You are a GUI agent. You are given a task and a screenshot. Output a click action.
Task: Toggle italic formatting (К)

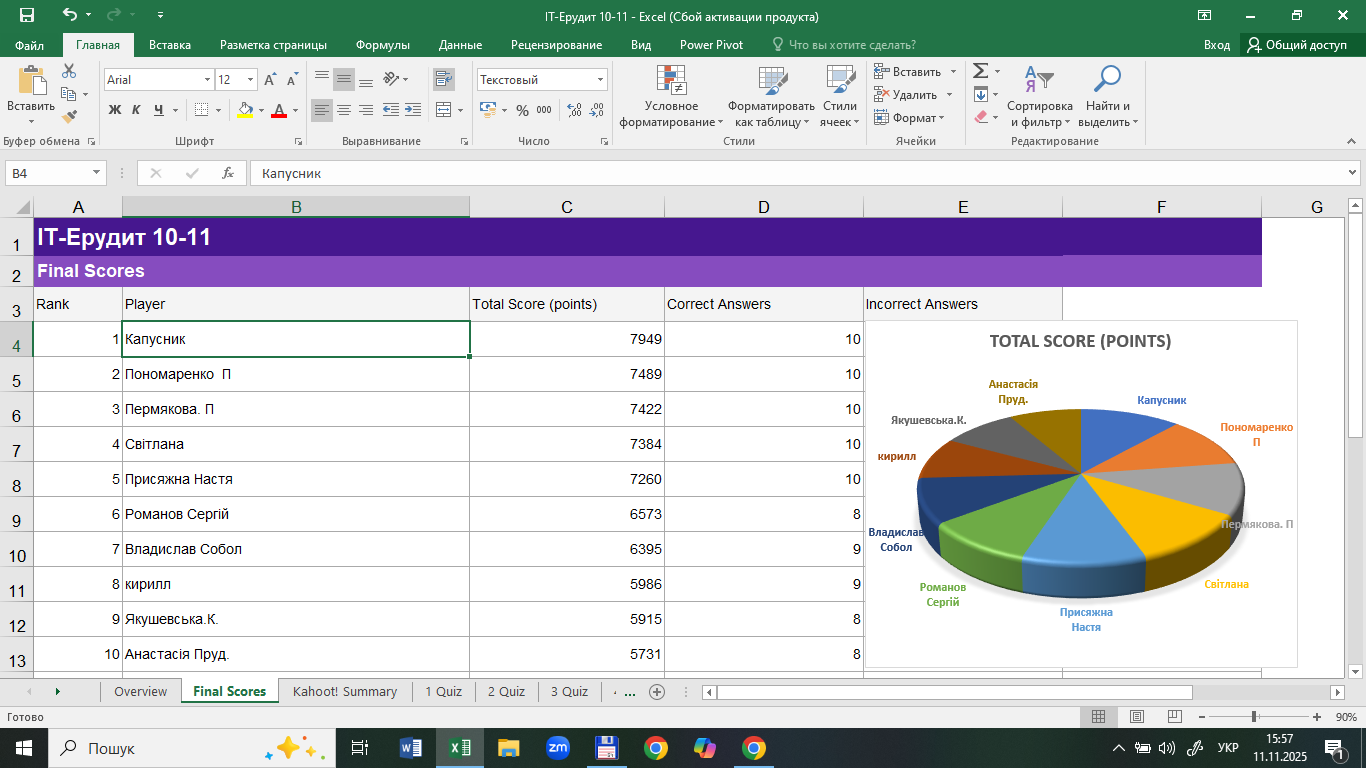tap(137, 110)
